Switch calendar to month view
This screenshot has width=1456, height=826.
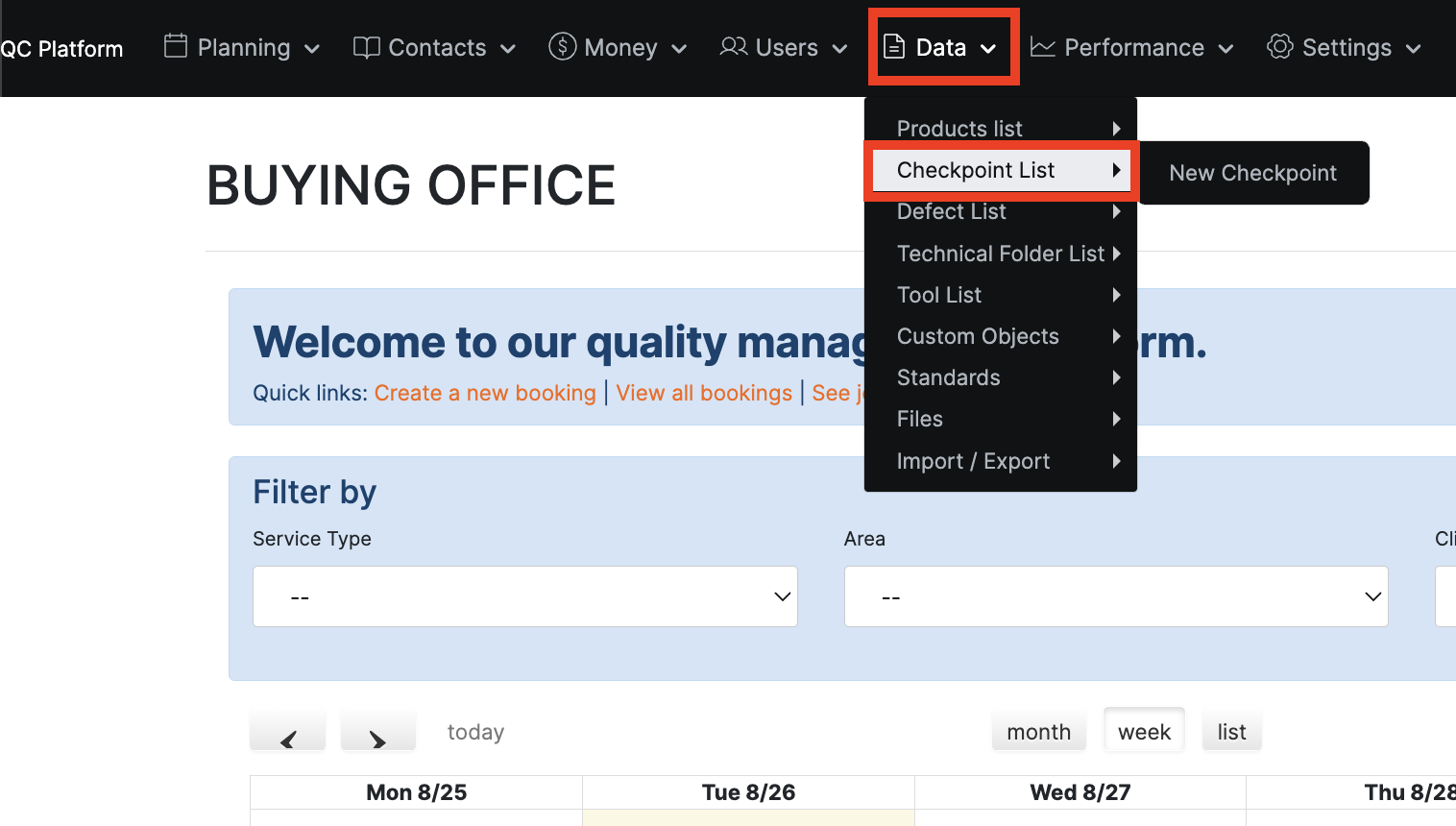point(1038,732)
